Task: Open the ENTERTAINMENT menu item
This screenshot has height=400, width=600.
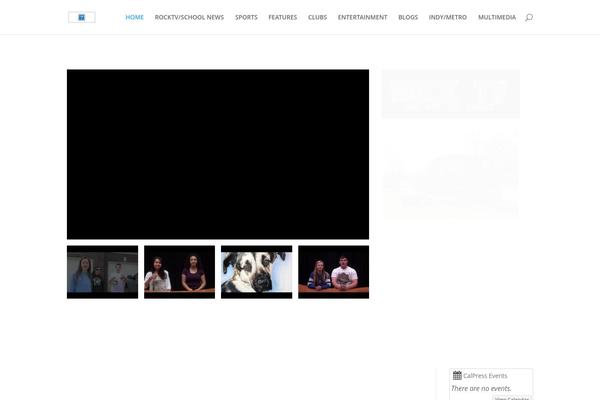Action: pos(362,17)
